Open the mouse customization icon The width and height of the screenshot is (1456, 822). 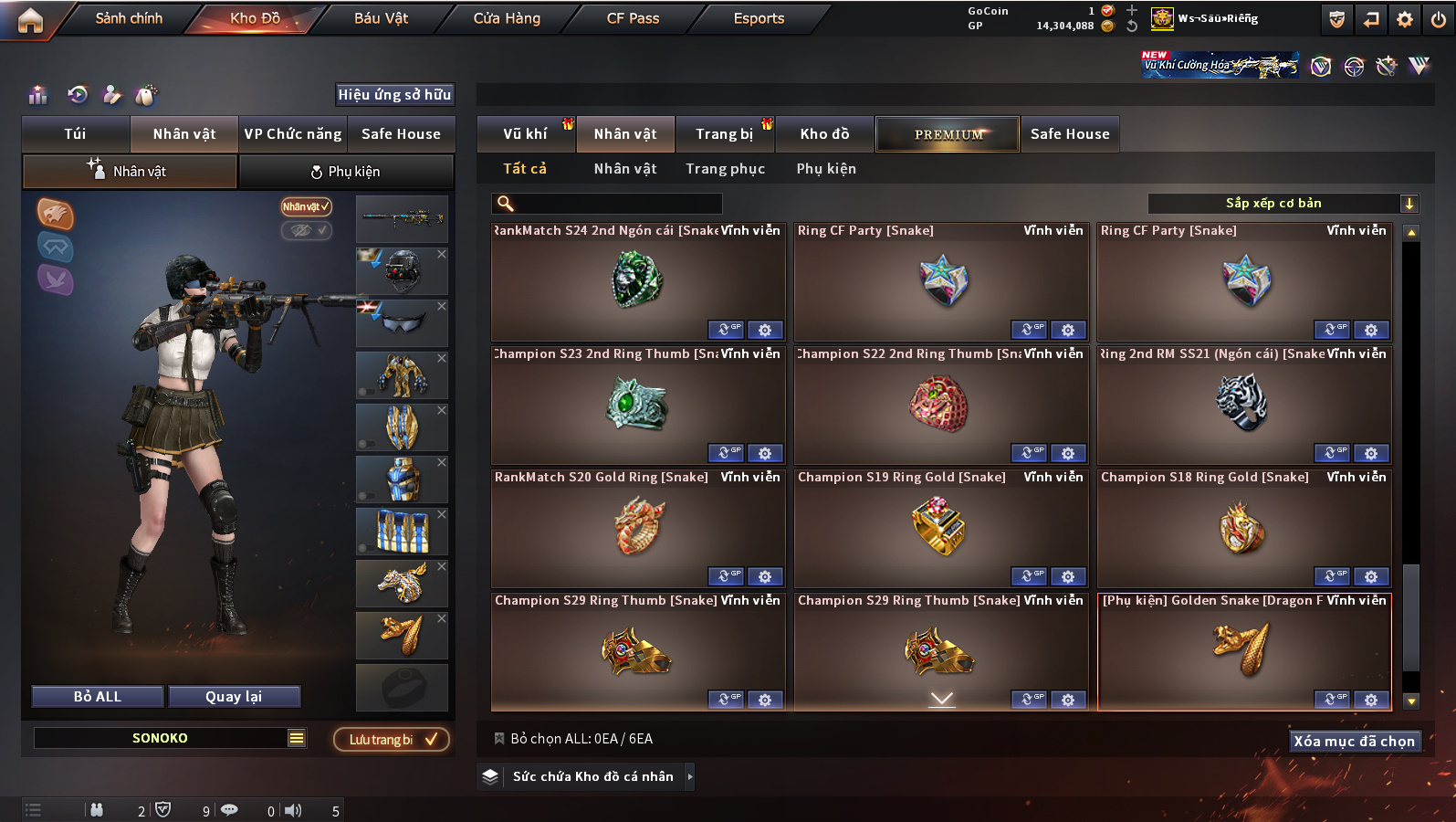click(146, 94)
